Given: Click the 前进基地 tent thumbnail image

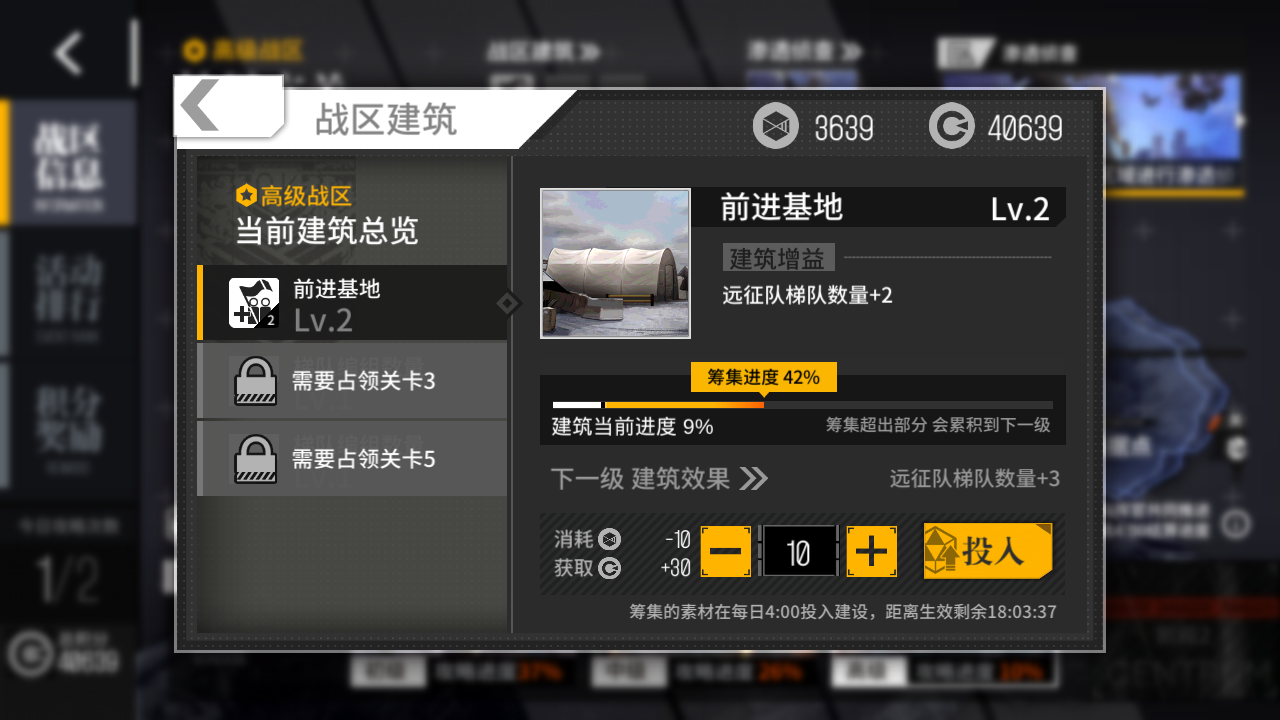Looking at the screenshot, I should coord(616,264).
